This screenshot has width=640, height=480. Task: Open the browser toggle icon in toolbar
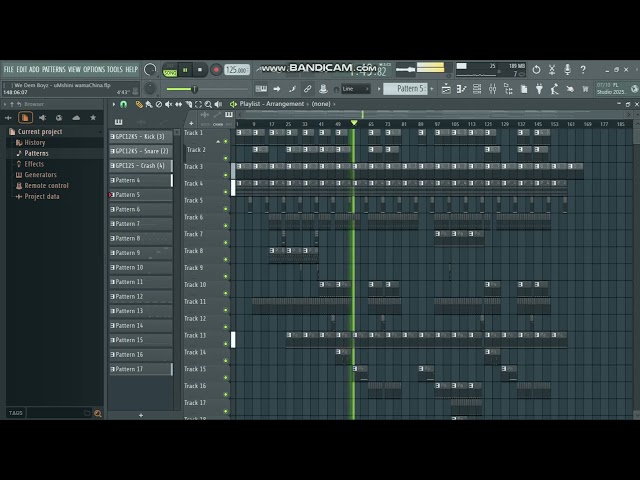click(508, 89)
